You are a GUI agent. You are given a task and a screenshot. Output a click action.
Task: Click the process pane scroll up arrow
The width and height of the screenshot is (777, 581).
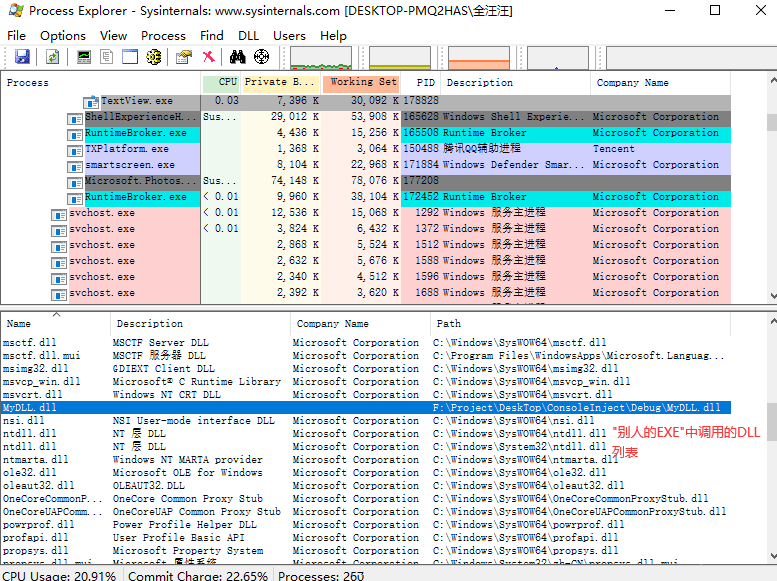pyautogui.click(x=773, y=80)
